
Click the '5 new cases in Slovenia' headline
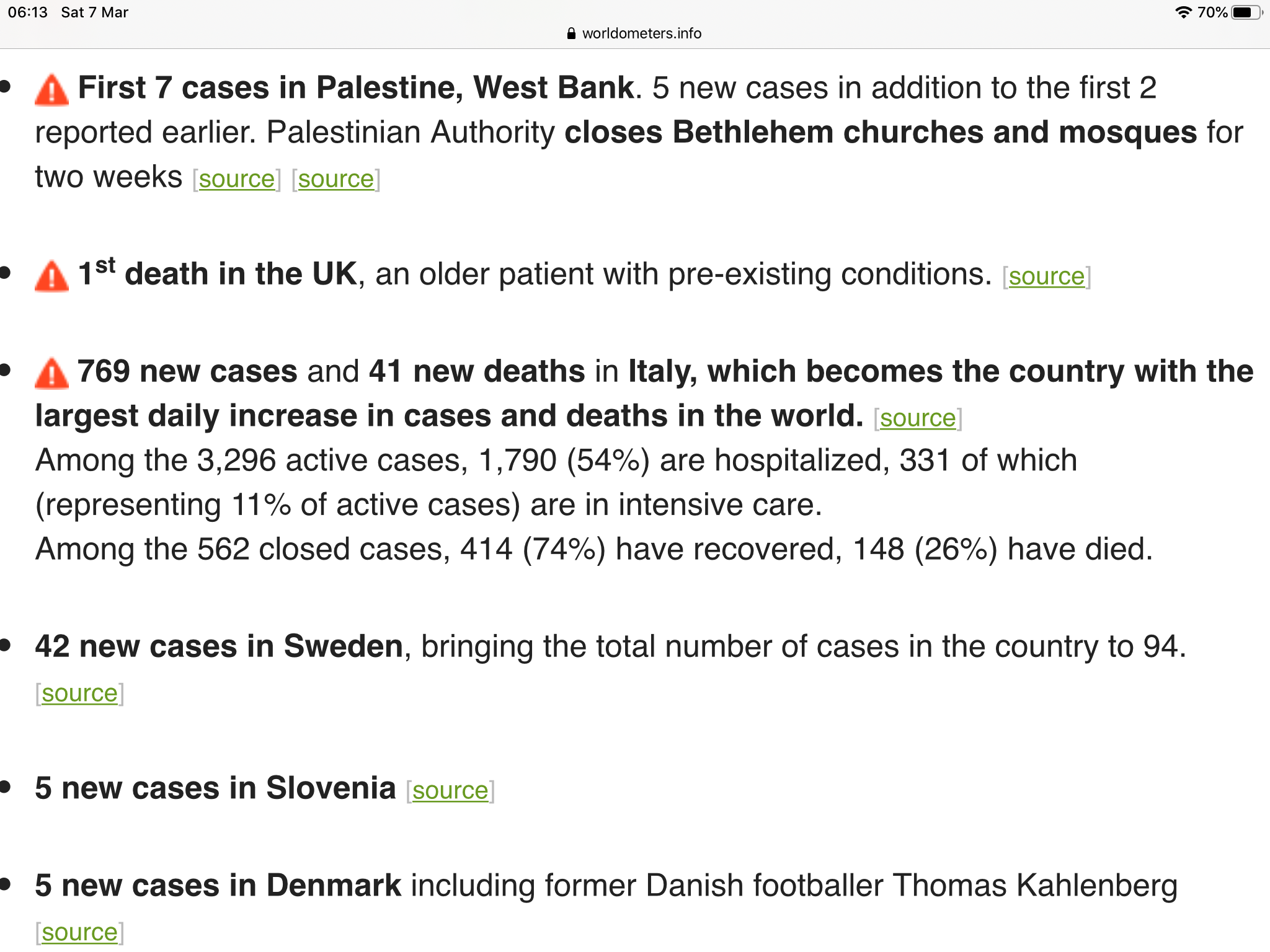[x=215, y=788]
